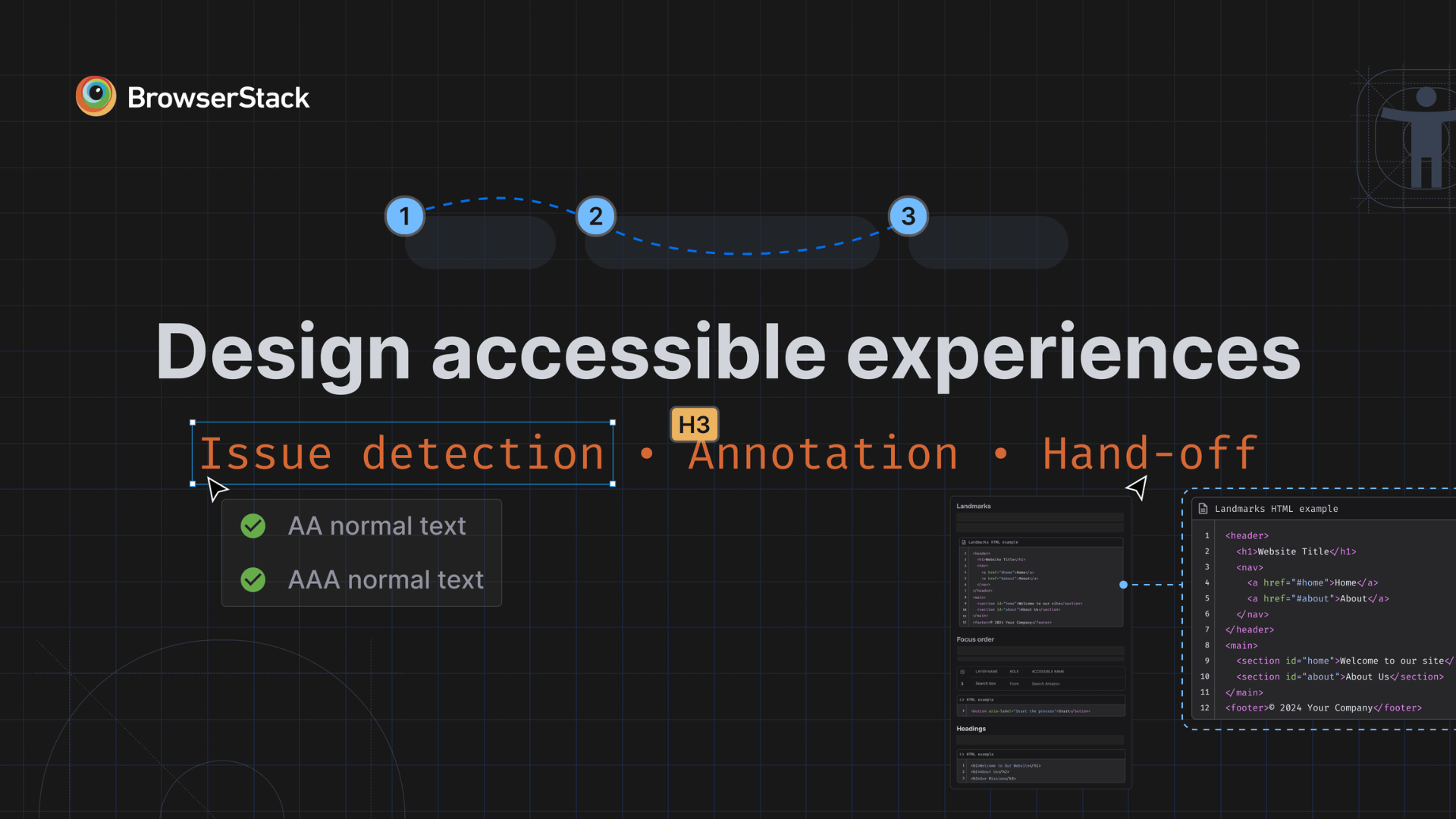1456x819 pixels.
Task: Click the BrowserStack wordmark text
Action: point(218,98)
